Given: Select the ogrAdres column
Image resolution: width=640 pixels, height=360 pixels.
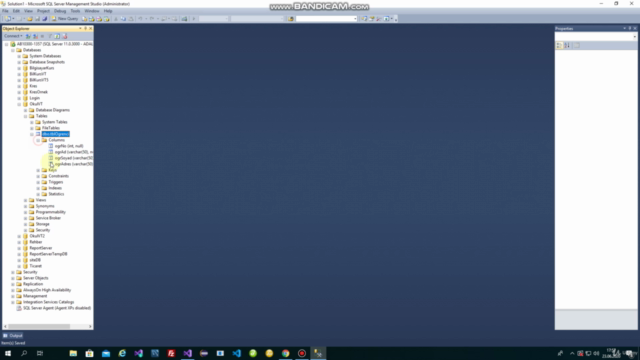Looking at the screenshot, I should click(74, 164).
